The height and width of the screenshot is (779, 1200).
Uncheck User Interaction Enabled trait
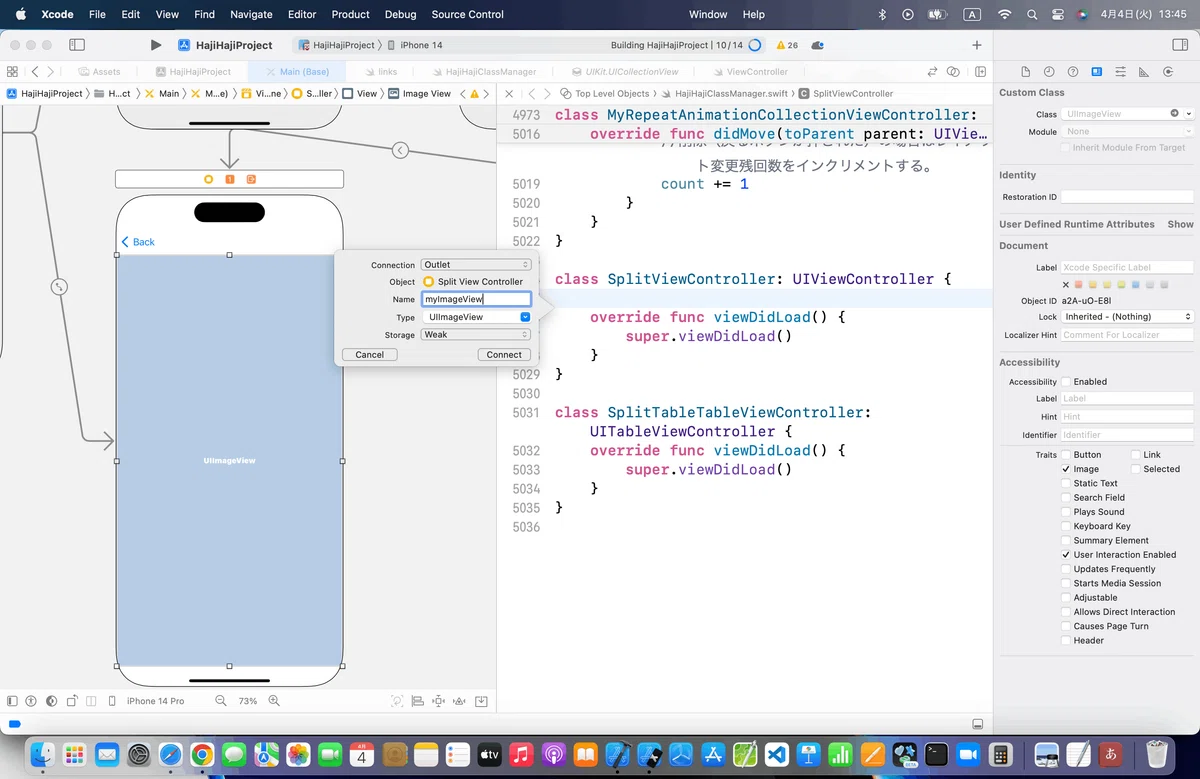[1065, 555]
